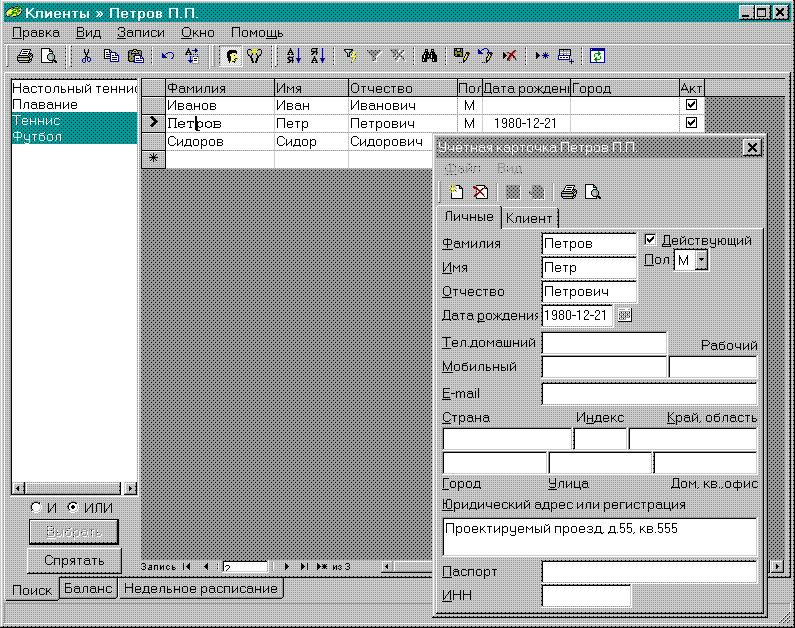Click the Cut scissors icon
795x628 pixels.
click(x=86, y=56)
